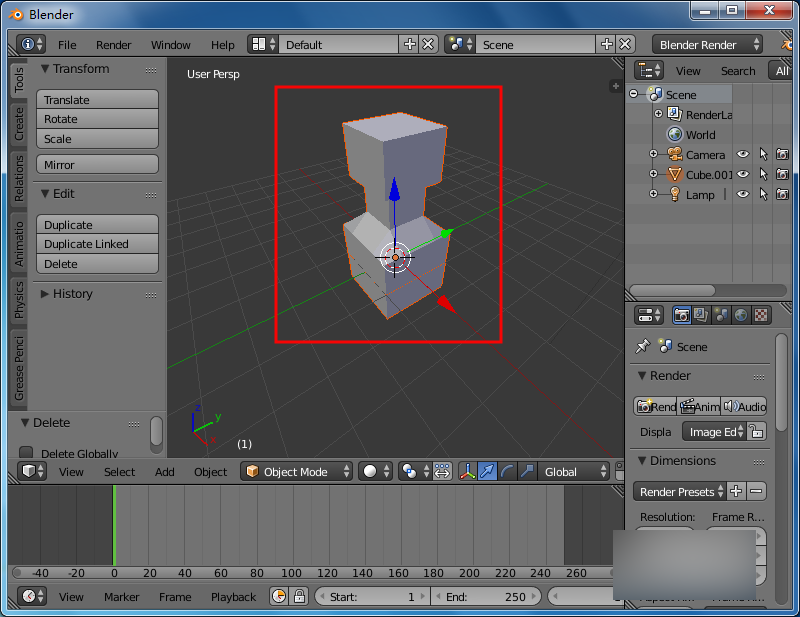Viewport: 800px width, 617px height.
Task: Click the Duplicate Linked button
Action: (97, 244)
